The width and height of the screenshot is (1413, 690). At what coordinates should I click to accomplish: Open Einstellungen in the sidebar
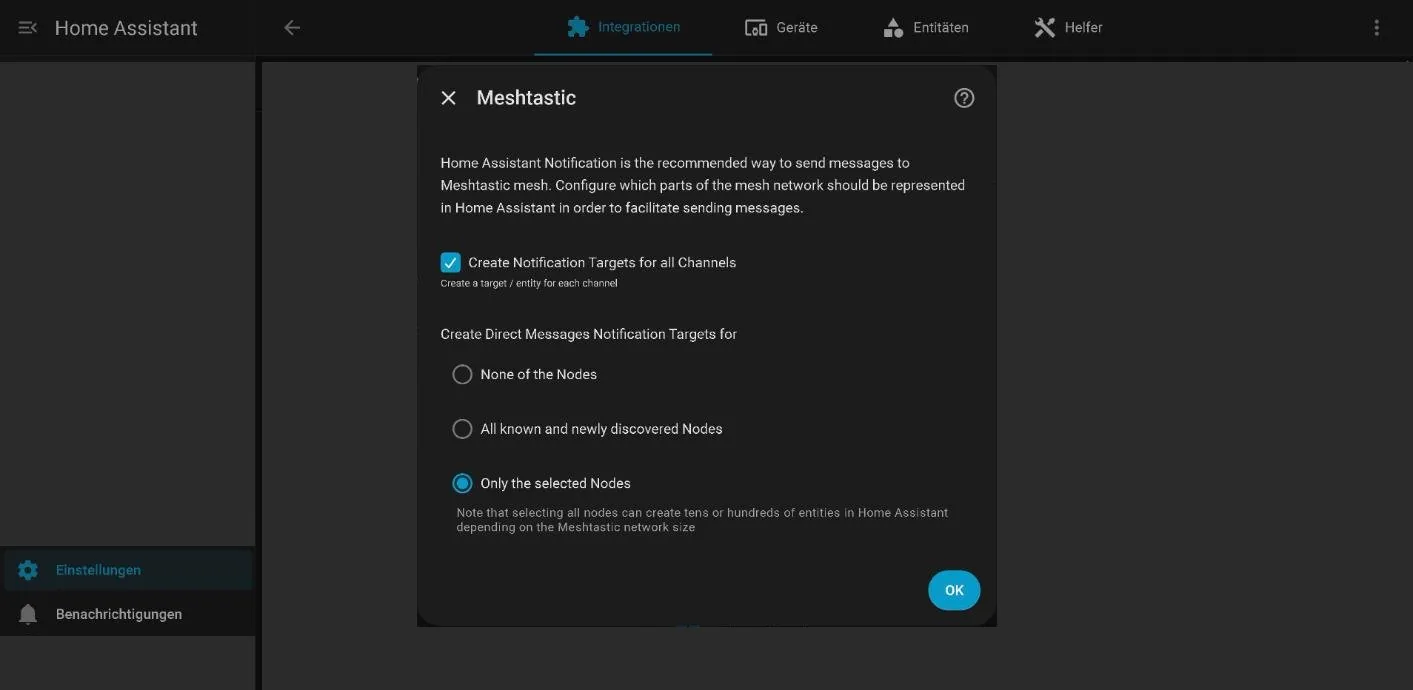coord(128,570)
